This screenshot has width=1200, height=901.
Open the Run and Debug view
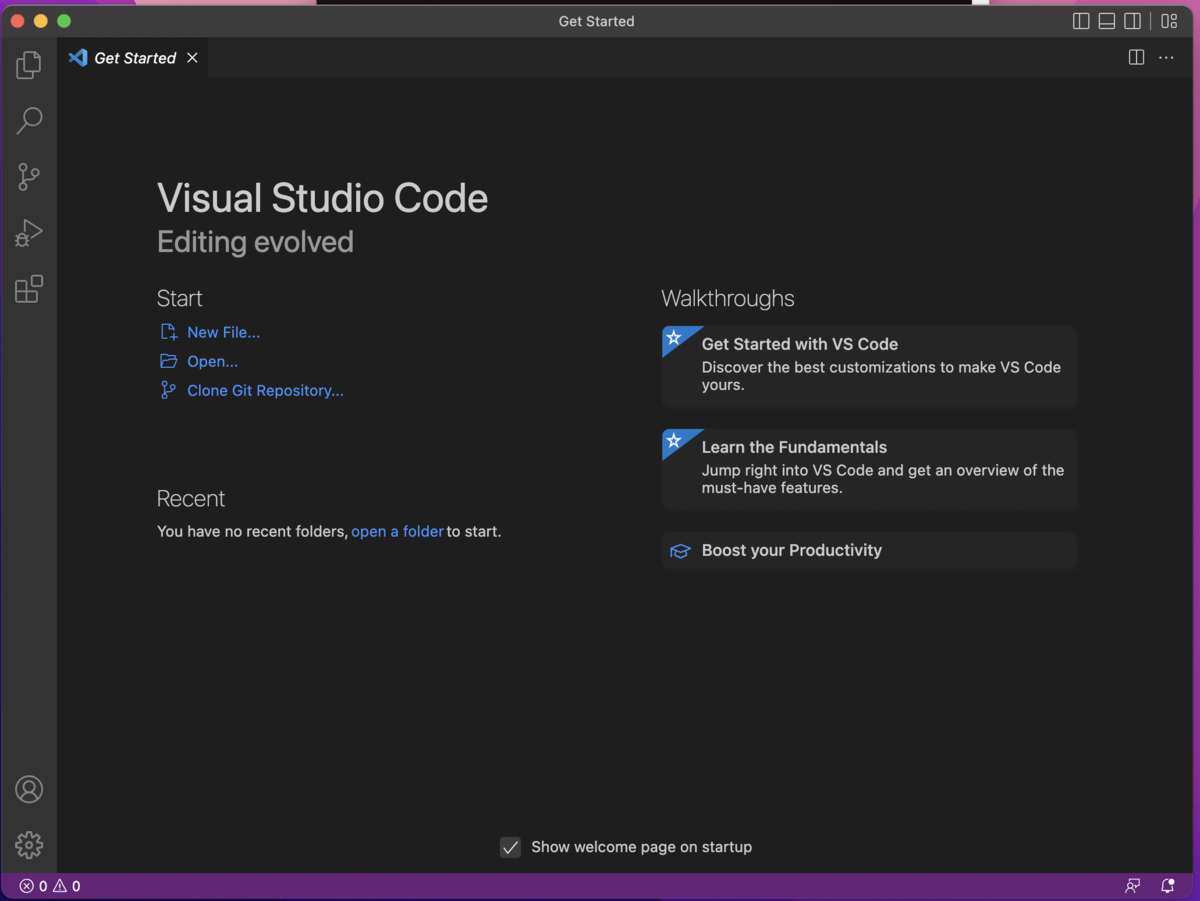[x=29, y=233]
